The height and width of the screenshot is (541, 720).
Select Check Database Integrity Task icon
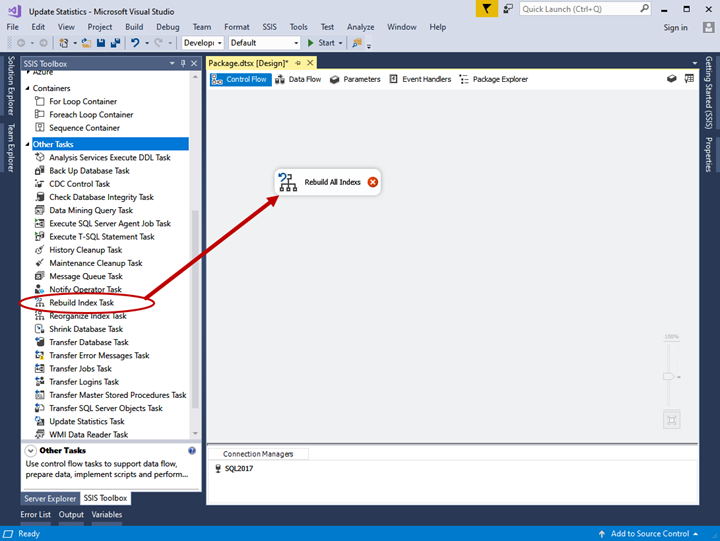tap(40, 197)
